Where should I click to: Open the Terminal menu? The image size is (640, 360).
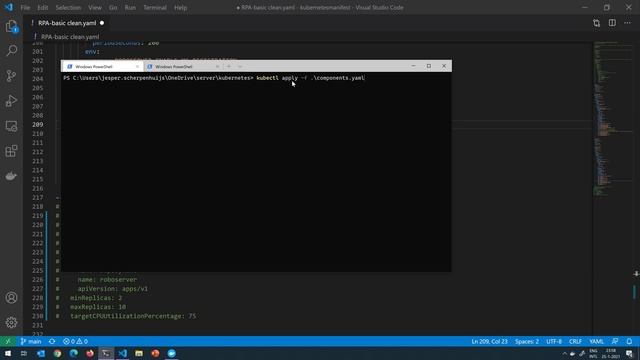tap(155, 7)
